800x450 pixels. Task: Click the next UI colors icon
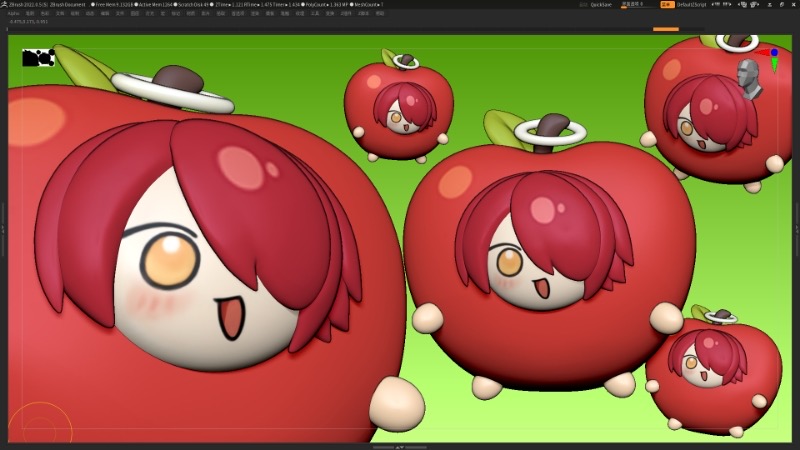(x=755, y=5)
